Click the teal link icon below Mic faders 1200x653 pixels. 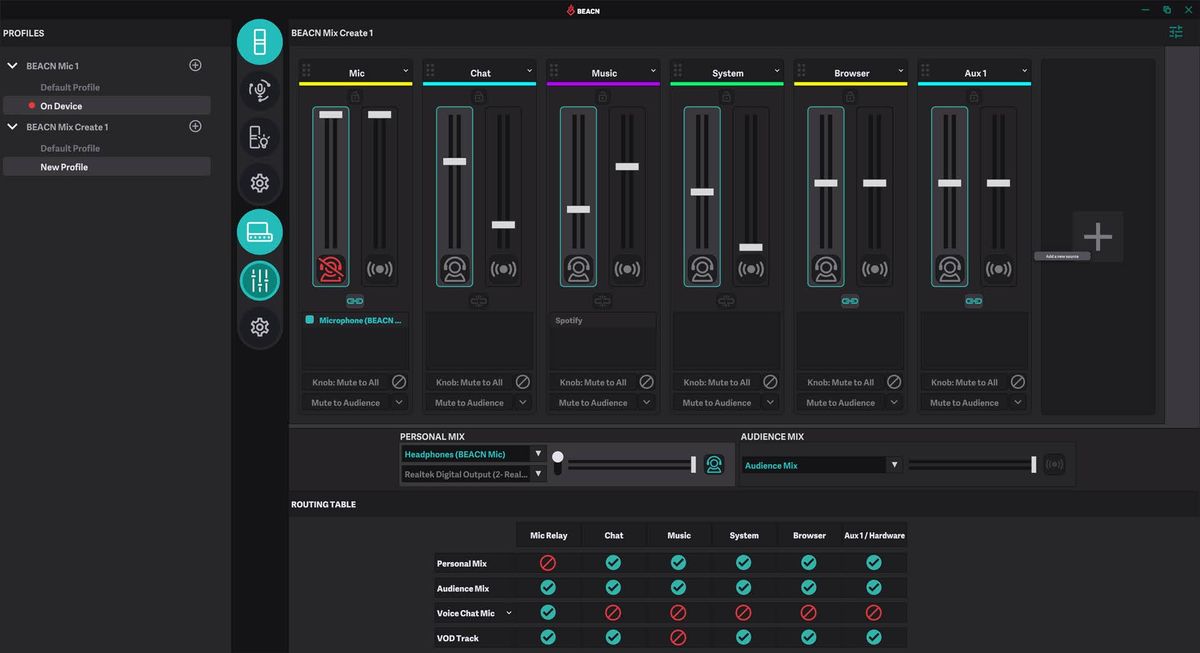(x=354, y=300)
